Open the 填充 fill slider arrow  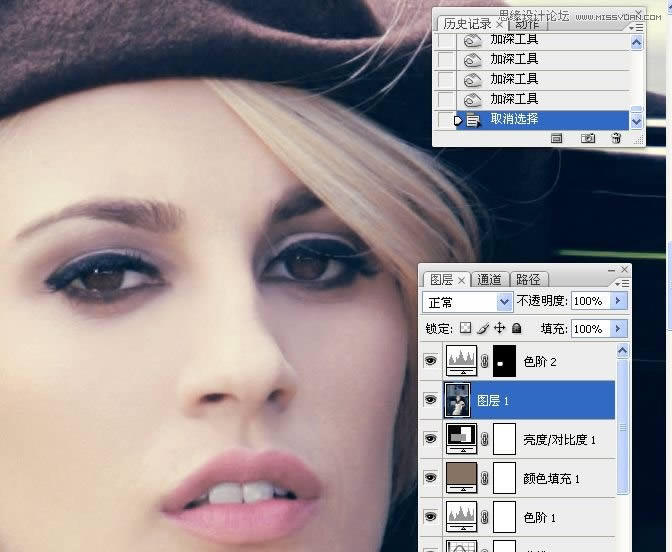[x=618, y=328]
